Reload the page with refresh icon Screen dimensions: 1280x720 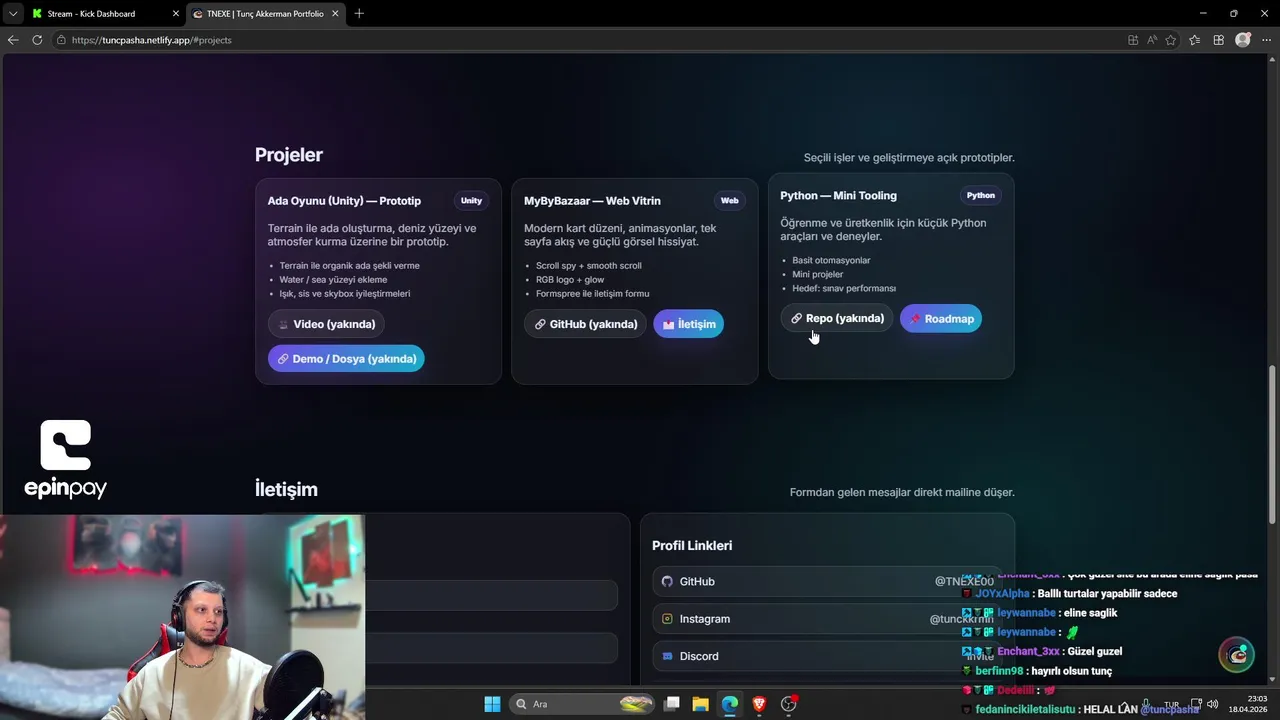(37, 40)
